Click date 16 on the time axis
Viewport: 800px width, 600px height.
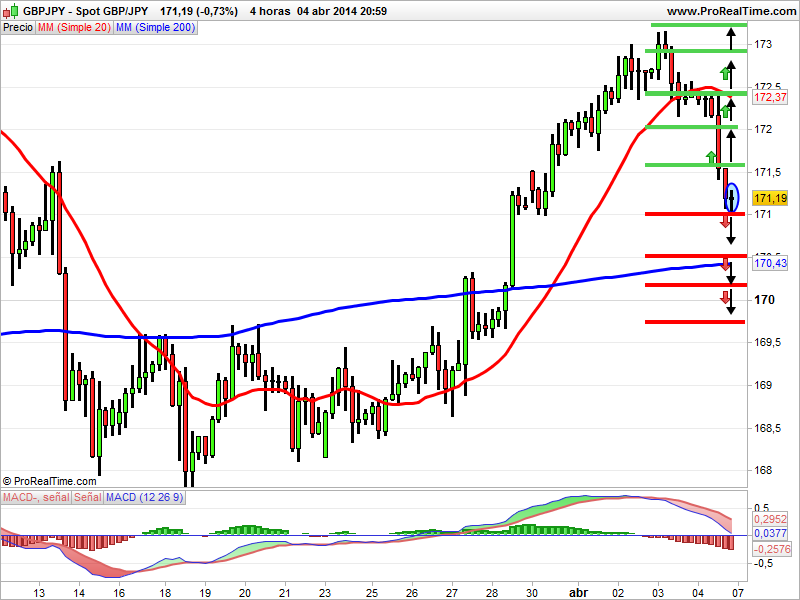119,593
